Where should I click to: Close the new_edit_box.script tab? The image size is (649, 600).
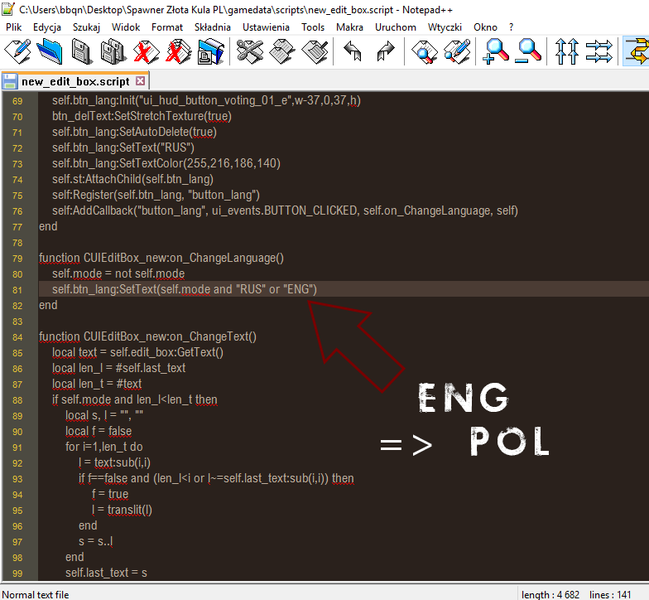pos(141,80)
